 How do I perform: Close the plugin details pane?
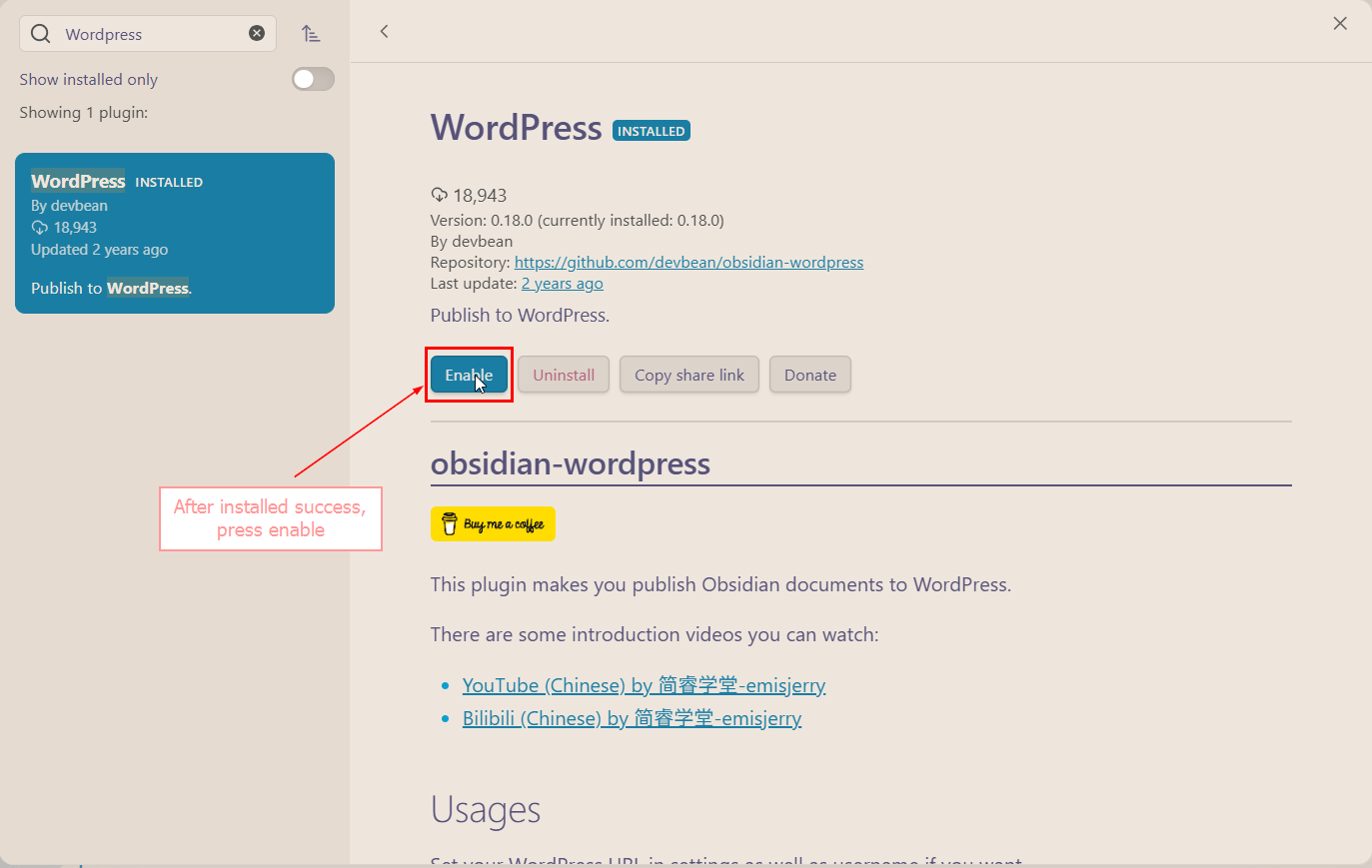click(x=1340, y=23)
